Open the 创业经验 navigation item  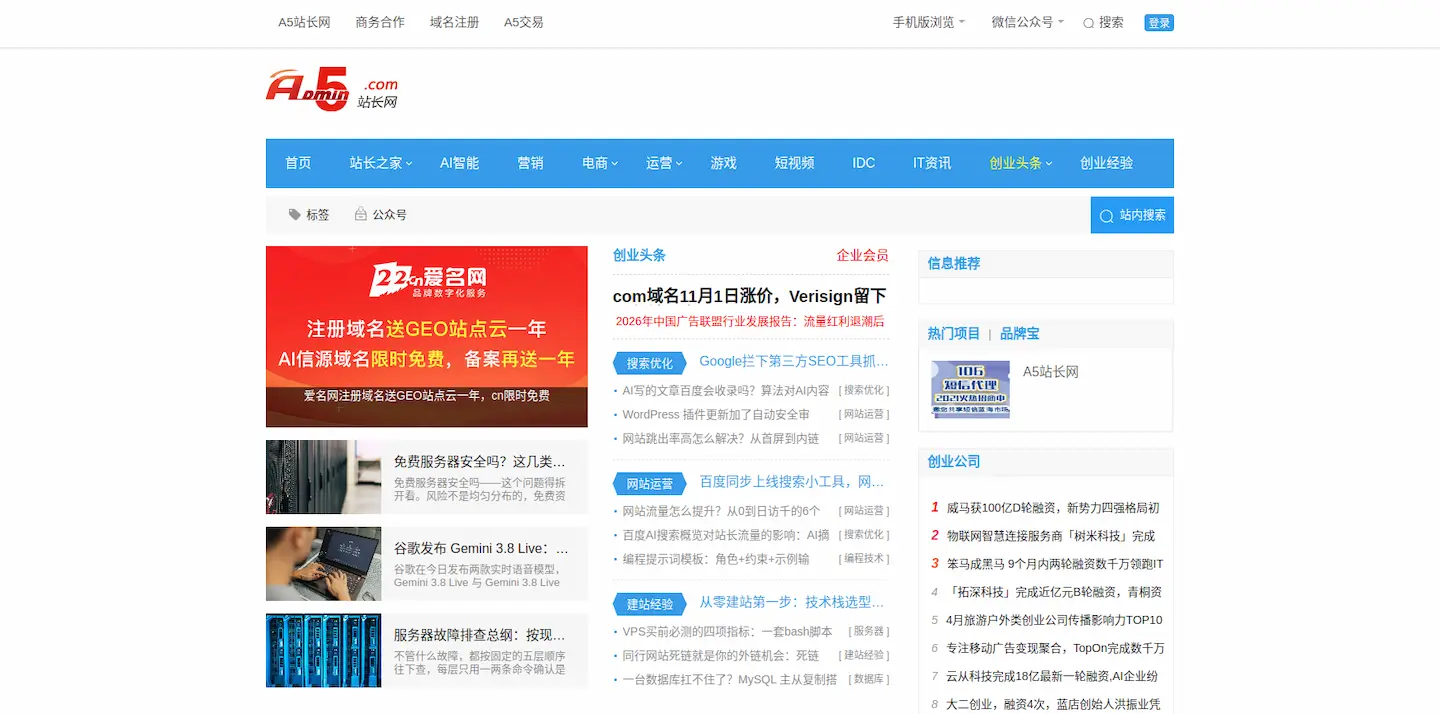(x=1107, y=163)
